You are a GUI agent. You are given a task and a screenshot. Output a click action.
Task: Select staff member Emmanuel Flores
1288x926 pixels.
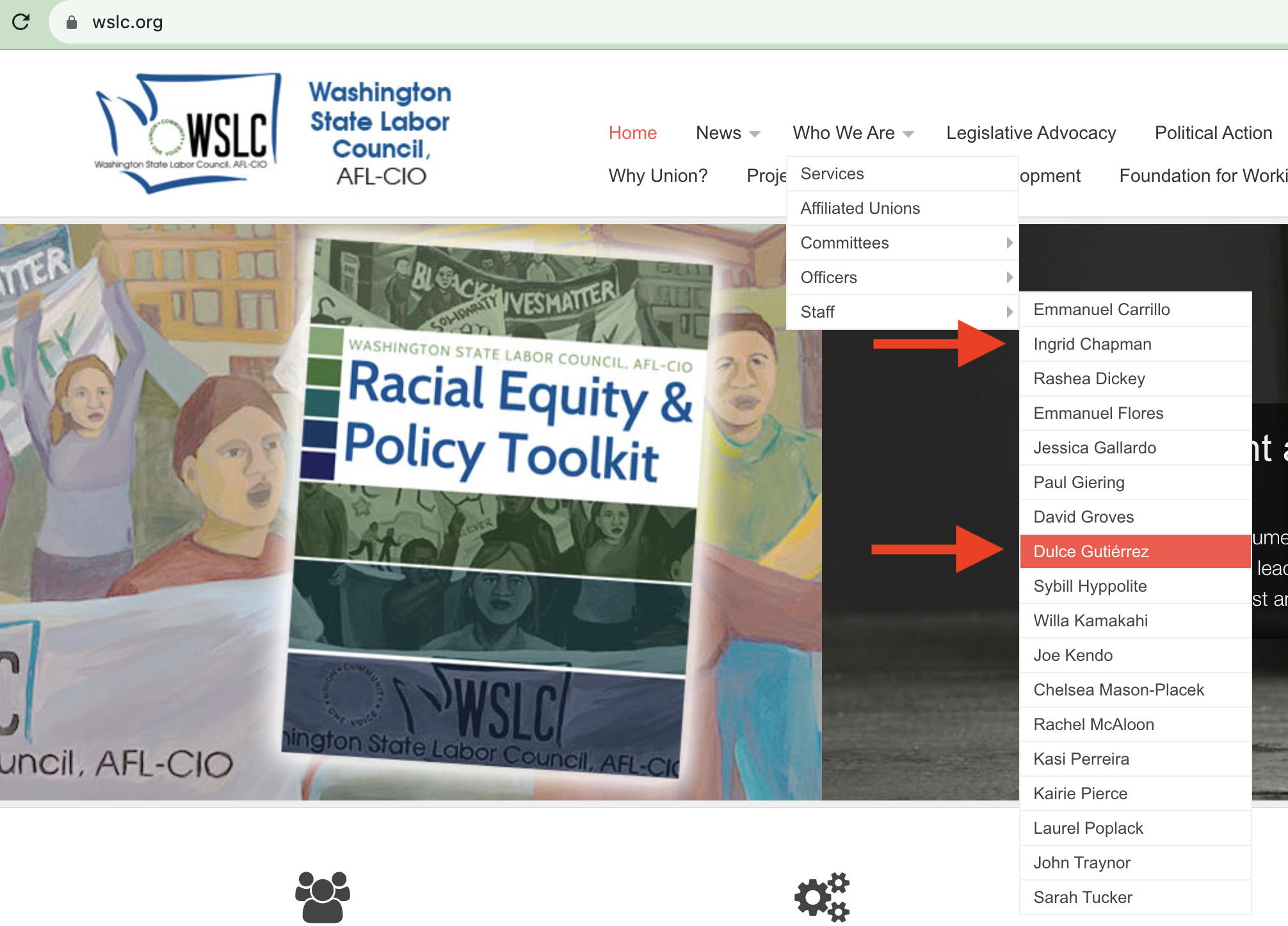[x=1135, y=413]
